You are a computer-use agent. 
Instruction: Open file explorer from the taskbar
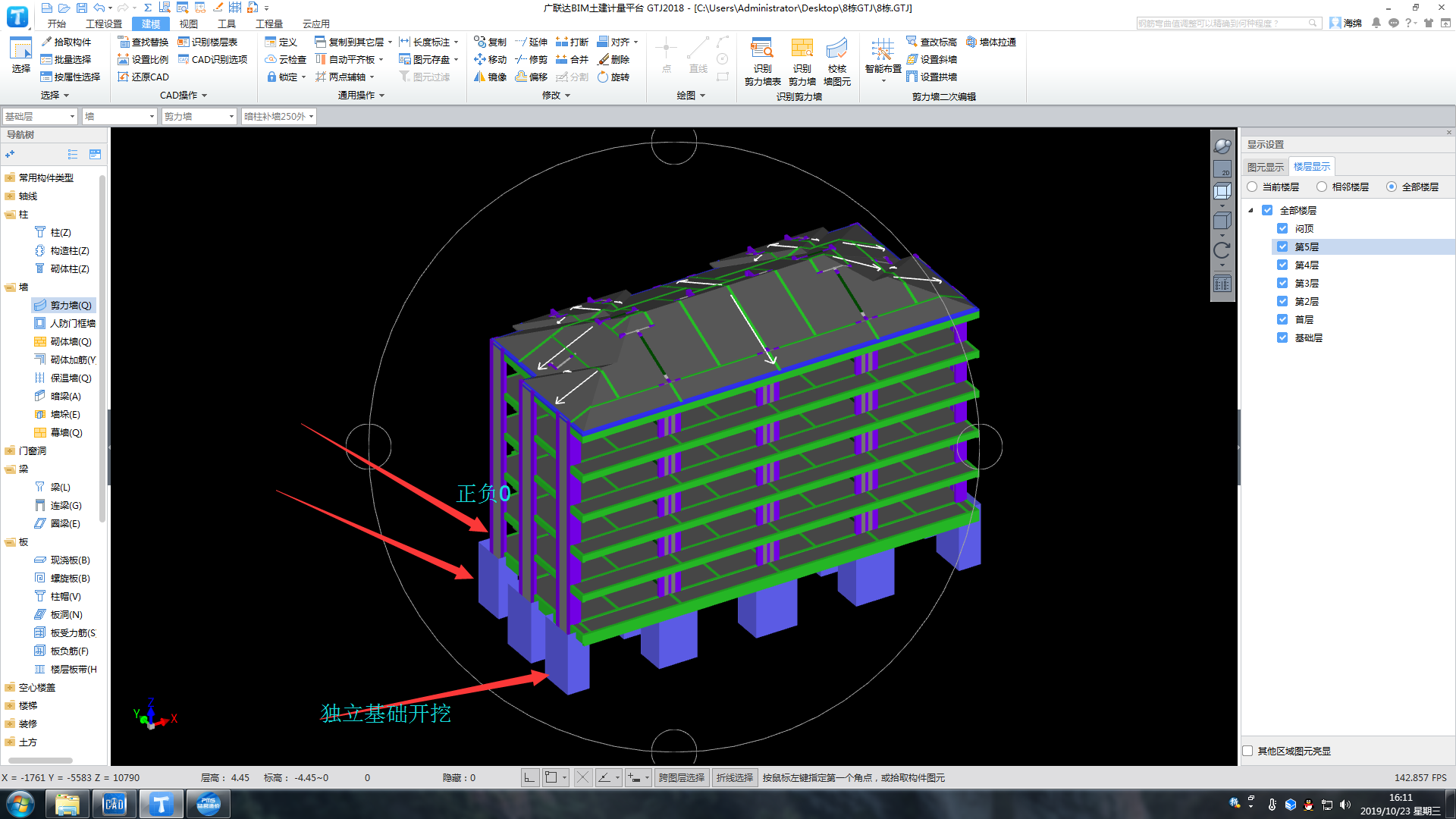67,804
